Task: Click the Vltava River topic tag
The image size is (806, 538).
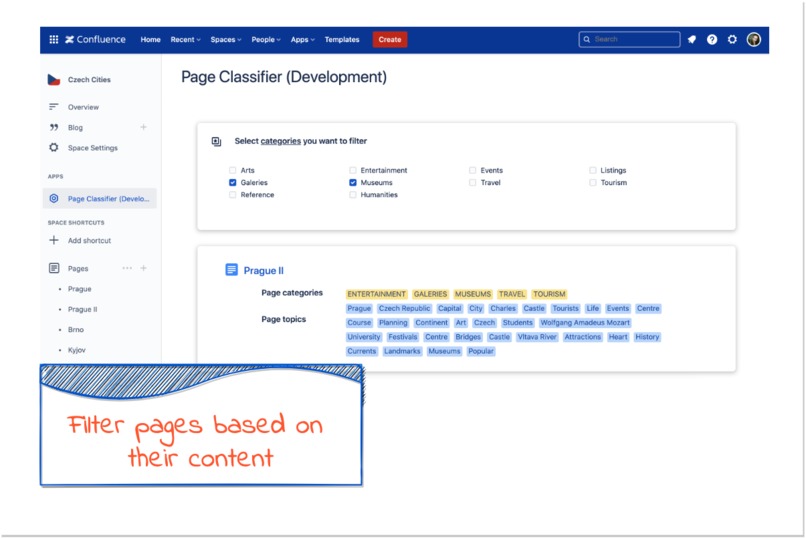Action: coord(537,337)
